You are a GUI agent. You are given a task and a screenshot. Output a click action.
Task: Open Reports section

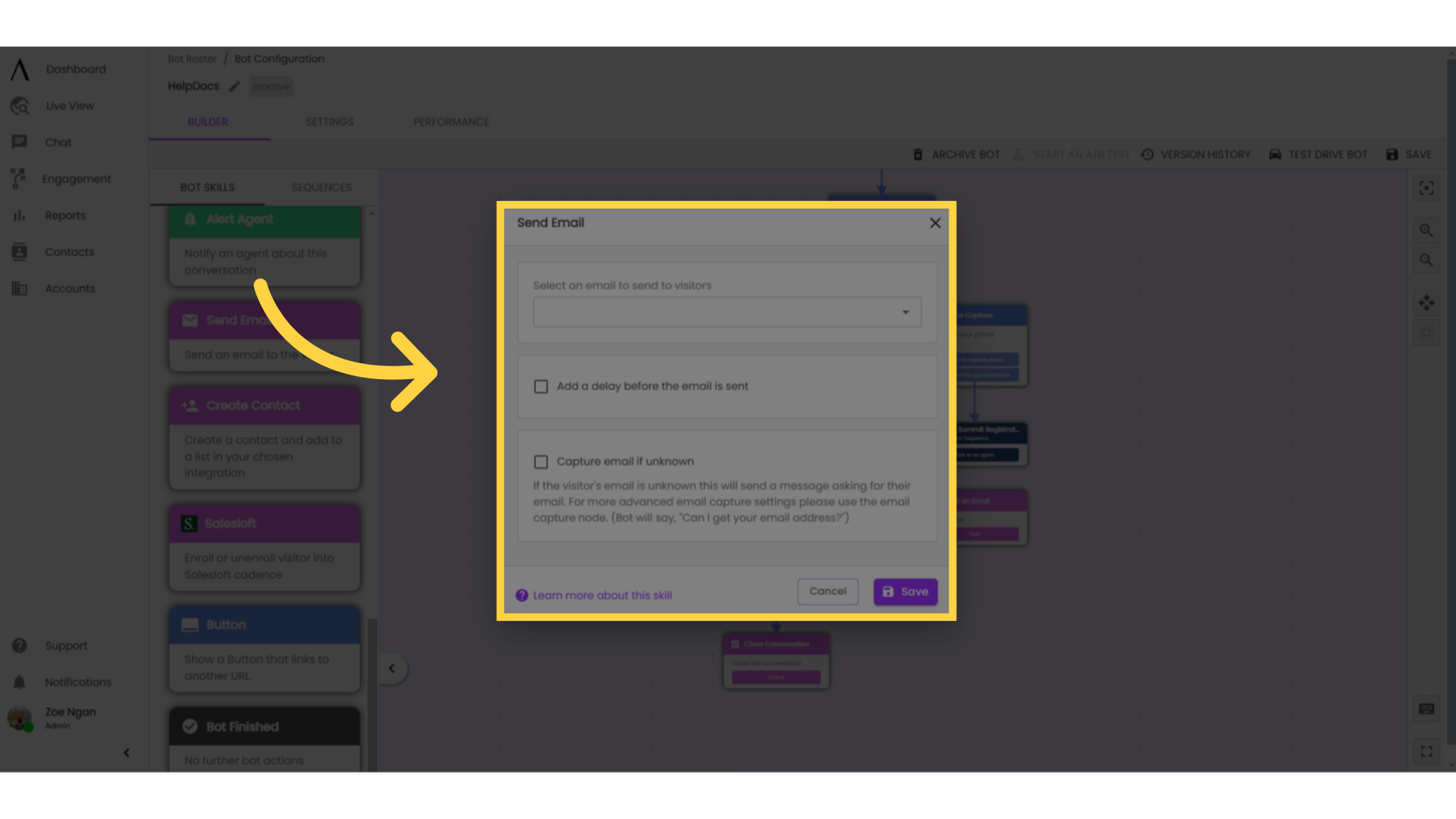pyautogui.click(x=64, y=215)
